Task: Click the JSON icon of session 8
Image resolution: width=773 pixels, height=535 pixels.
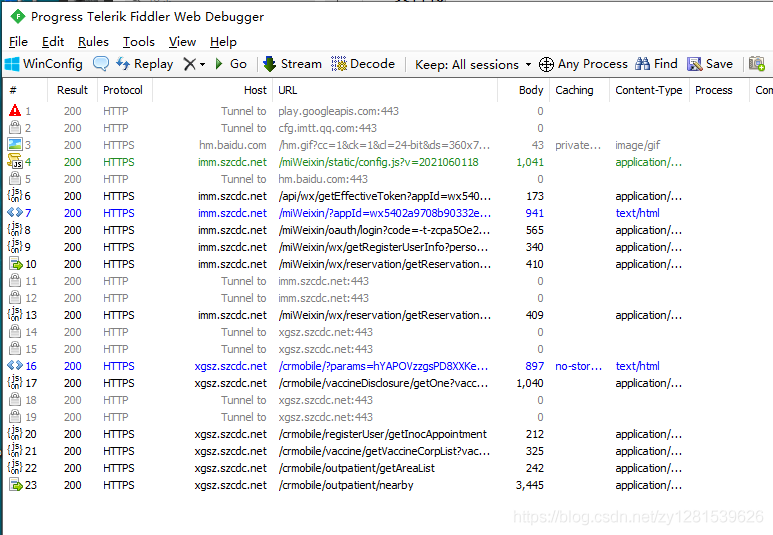Action: point(15,229)
